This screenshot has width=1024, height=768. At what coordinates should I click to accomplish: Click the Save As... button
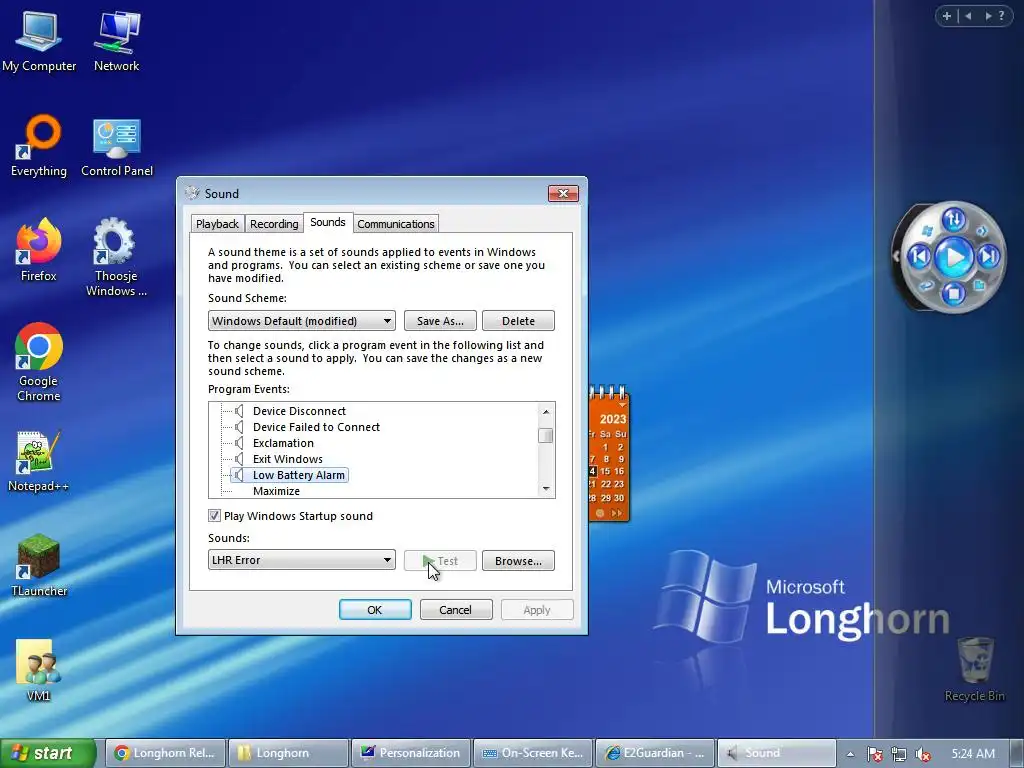point(440,321)
